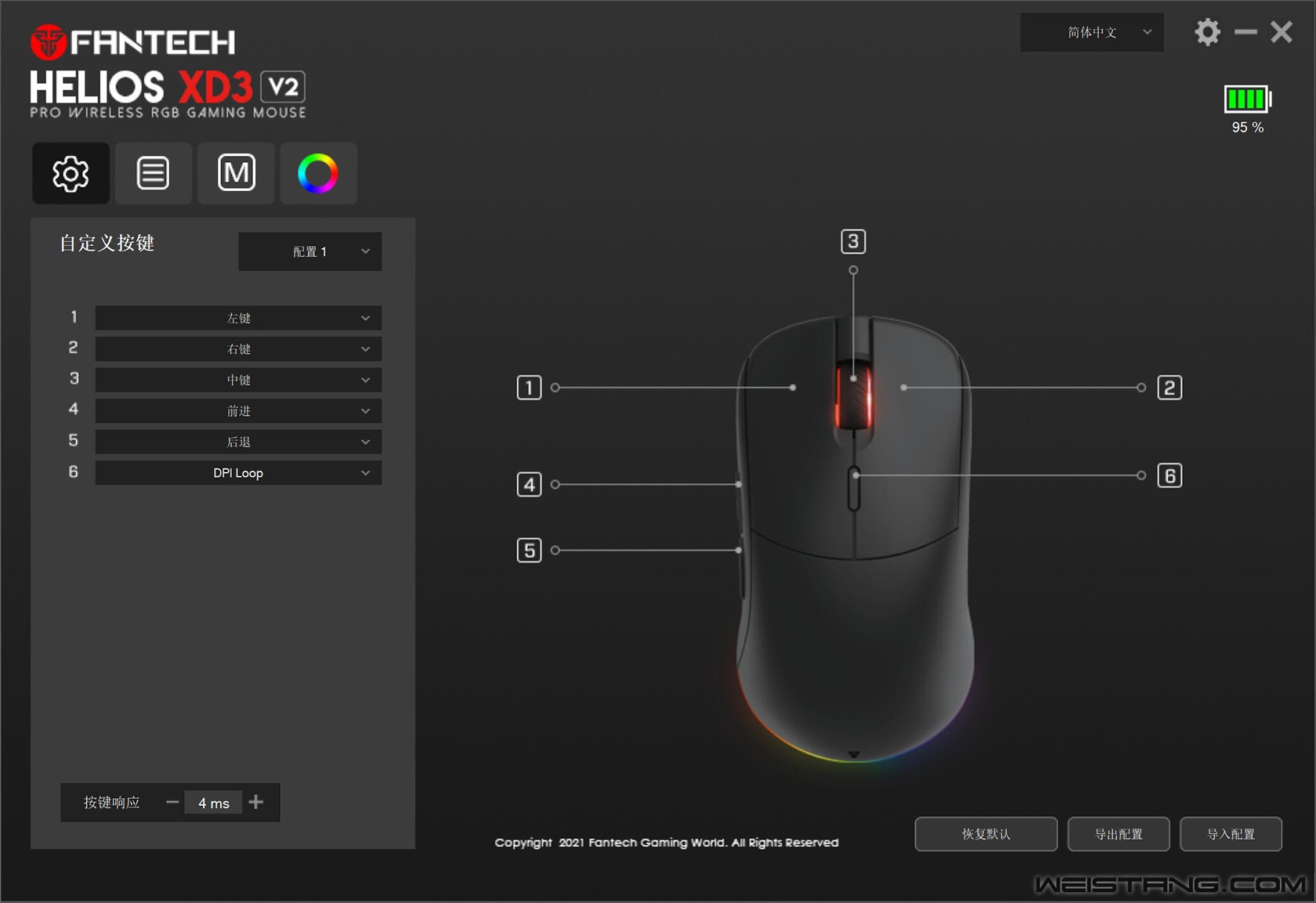This screenshot has height=903, width=1316.
Task: Open the macro editor M tab
Action: [x=236, y=173]
